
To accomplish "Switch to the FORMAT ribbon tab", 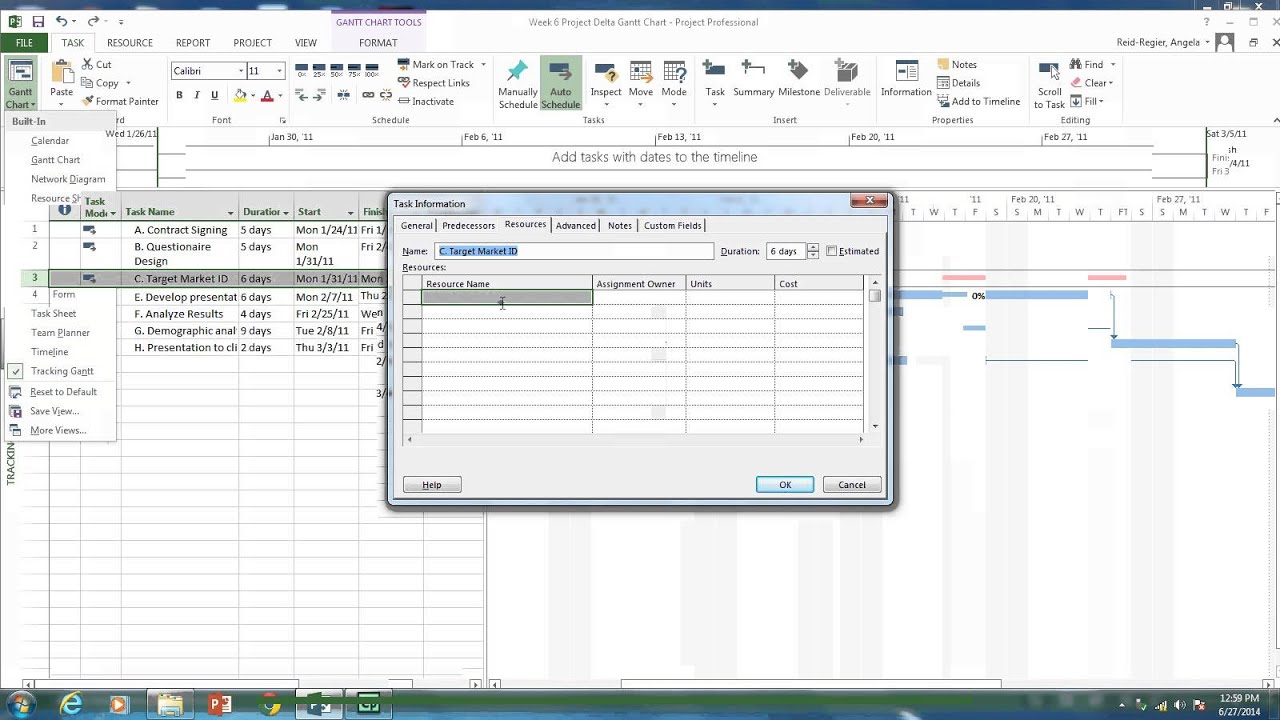I will pyautogui.click(x=378, y=43).
